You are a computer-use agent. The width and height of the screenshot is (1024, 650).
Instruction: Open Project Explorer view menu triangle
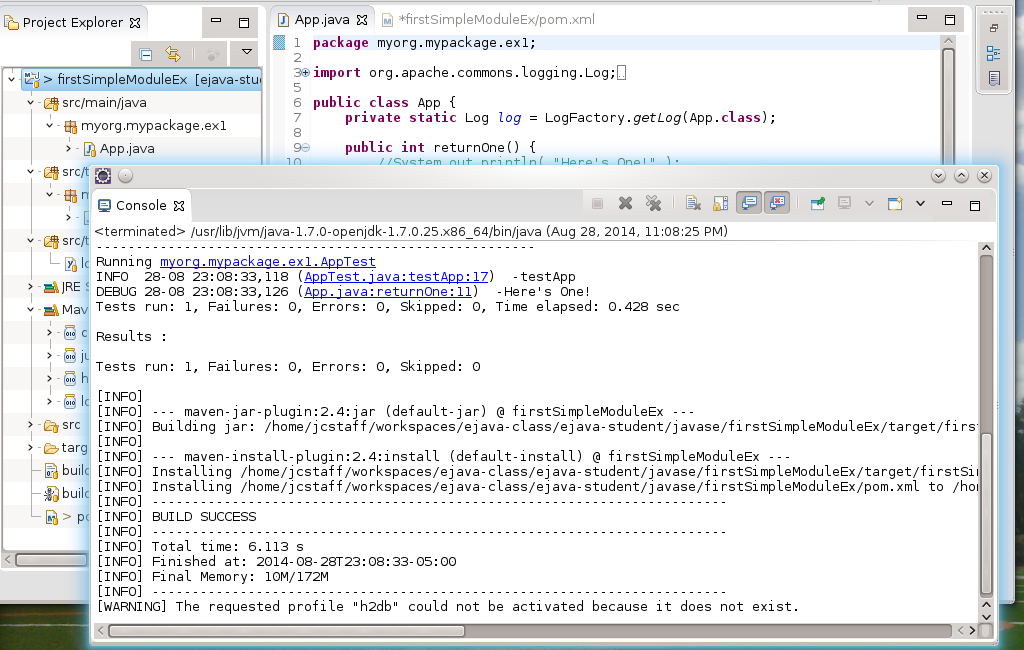(x=246, y=52)
